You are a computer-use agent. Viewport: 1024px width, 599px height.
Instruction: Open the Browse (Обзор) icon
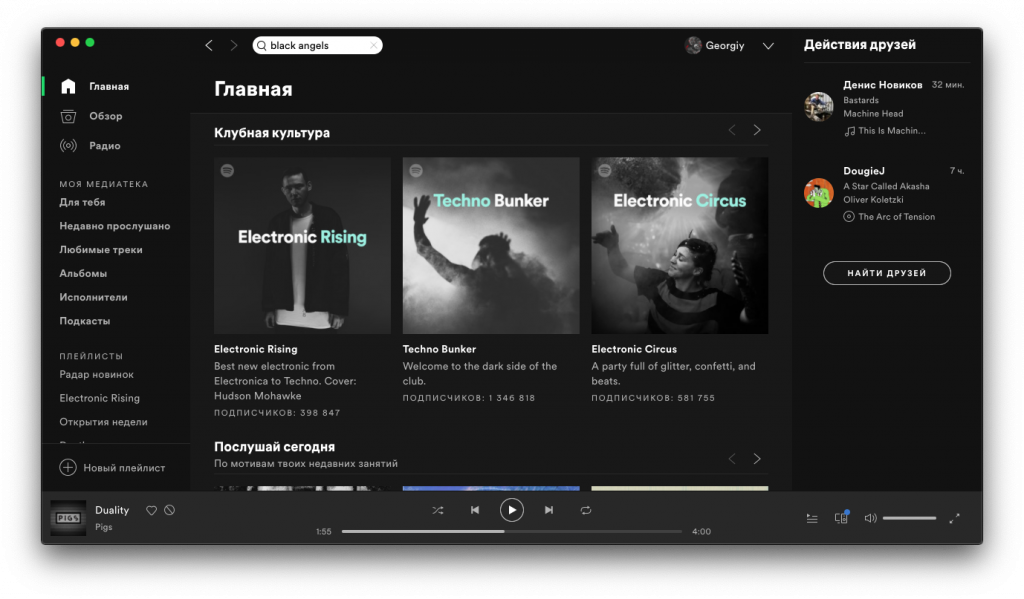pos(68,116)
